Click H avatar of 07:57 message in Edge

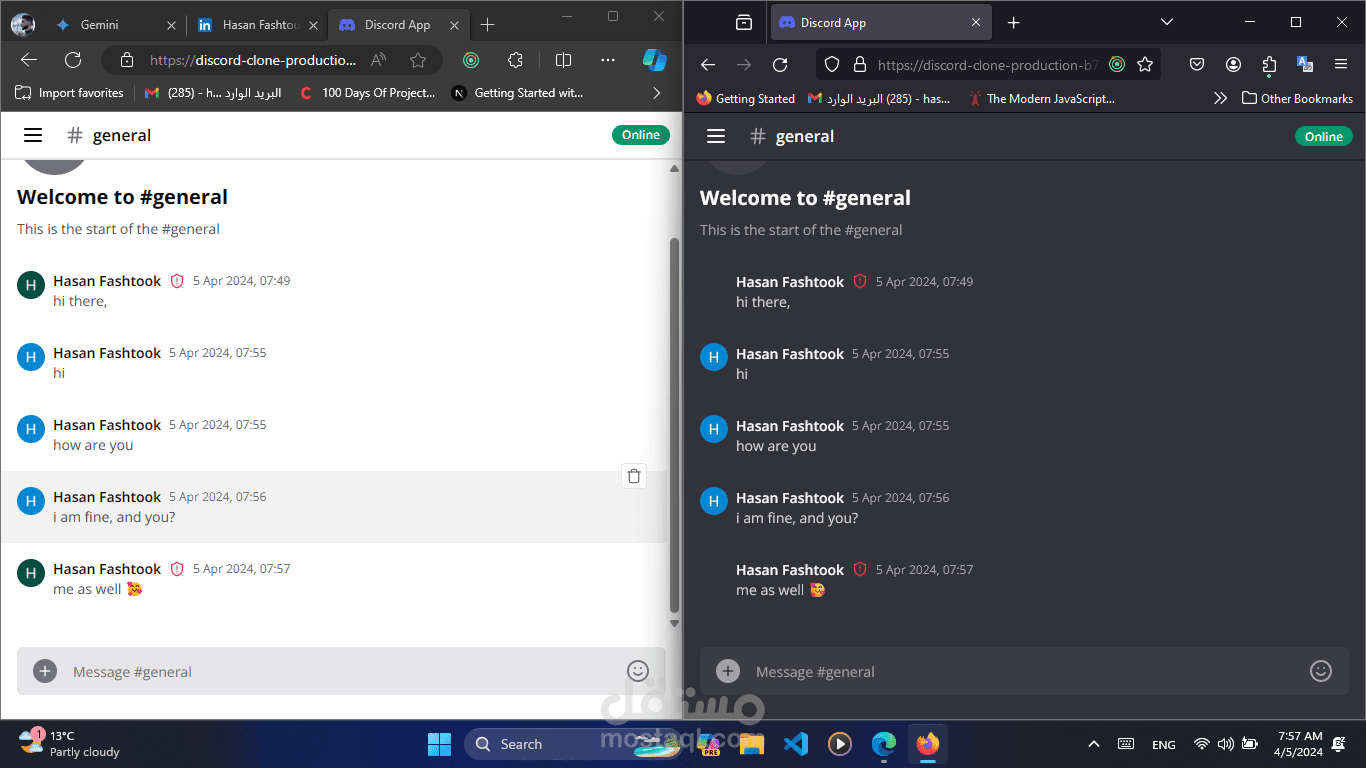tap(31, 573)
